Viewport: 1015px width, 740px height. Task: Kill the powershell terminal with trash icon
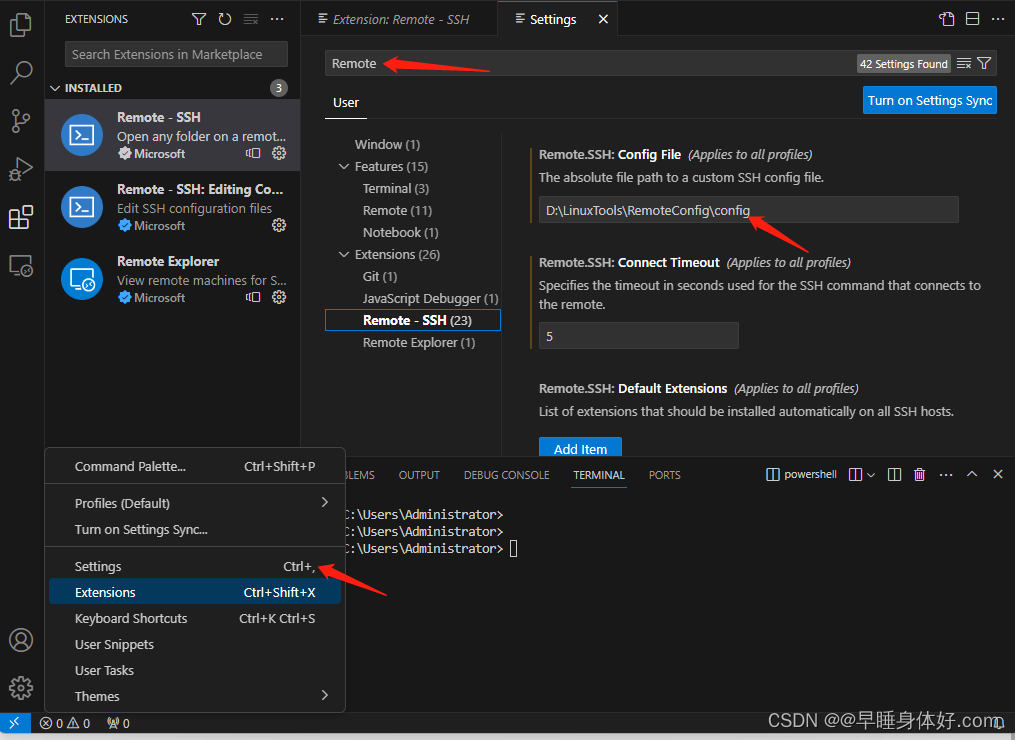tap(919, 474)
